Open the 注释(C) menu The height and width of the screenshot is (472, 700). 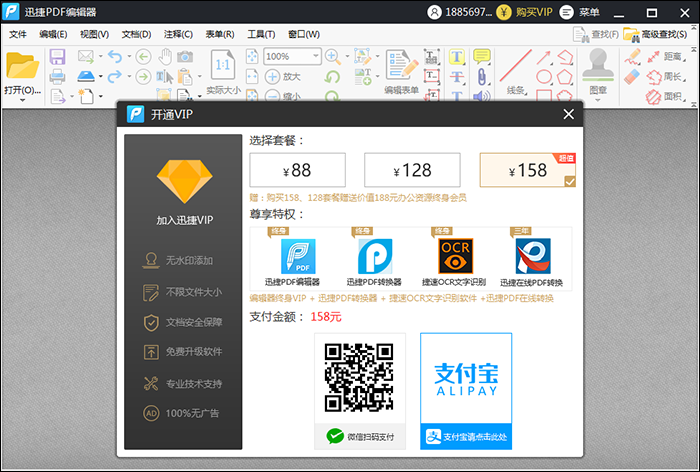pos(178,34)
